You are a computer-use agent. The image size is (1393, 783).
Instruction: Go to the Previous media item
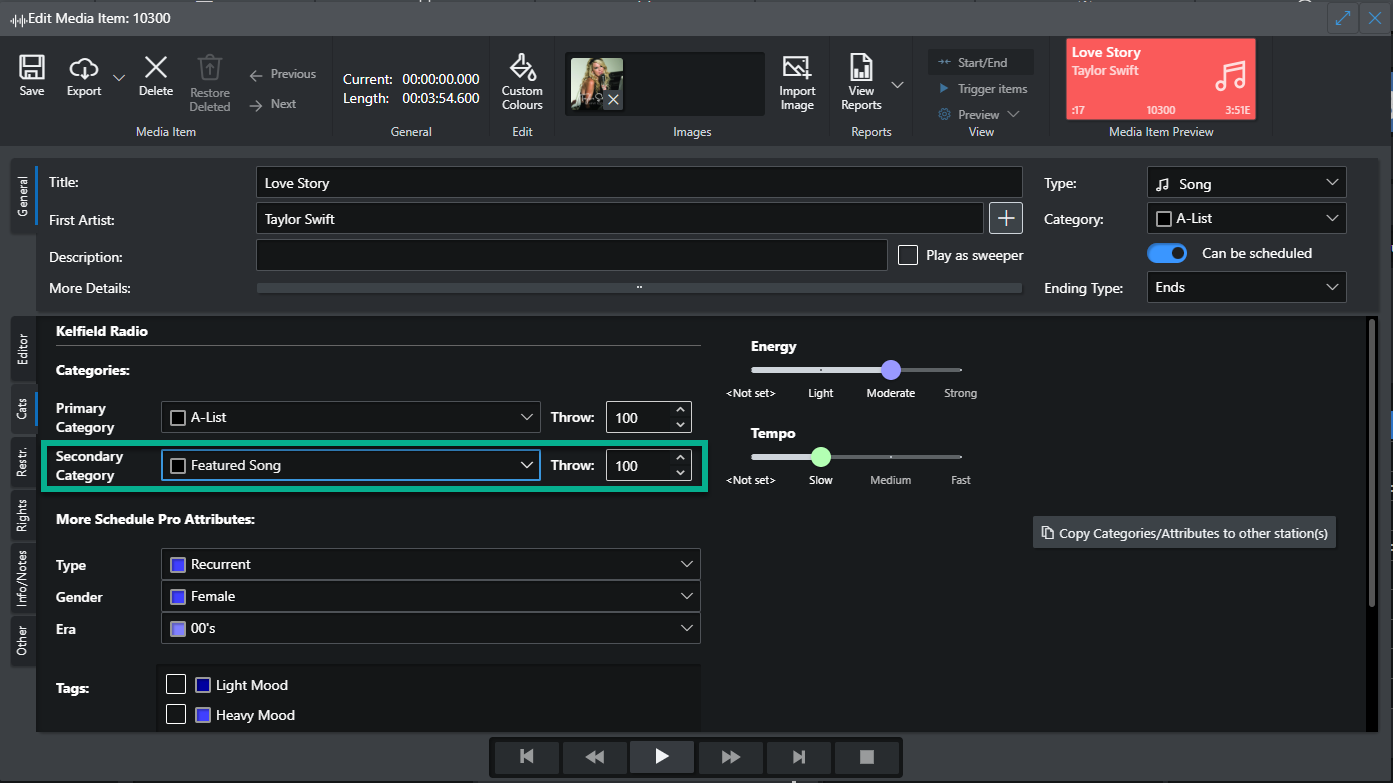pos(283,74)
